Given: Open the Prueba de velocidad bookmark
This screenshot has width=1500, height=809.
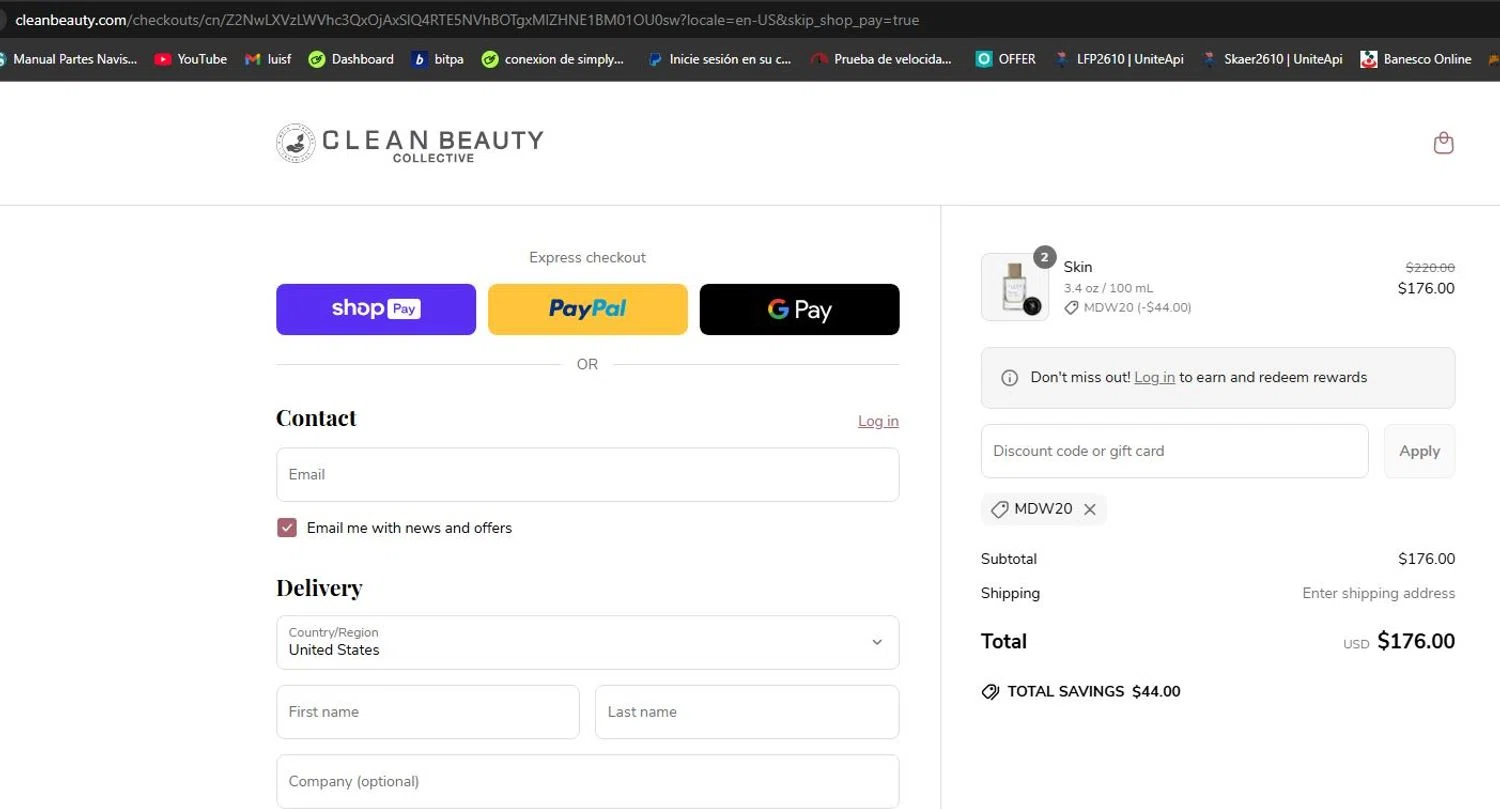Looking at the screenshot, I should pyautogui.click(x=881, y=59).
